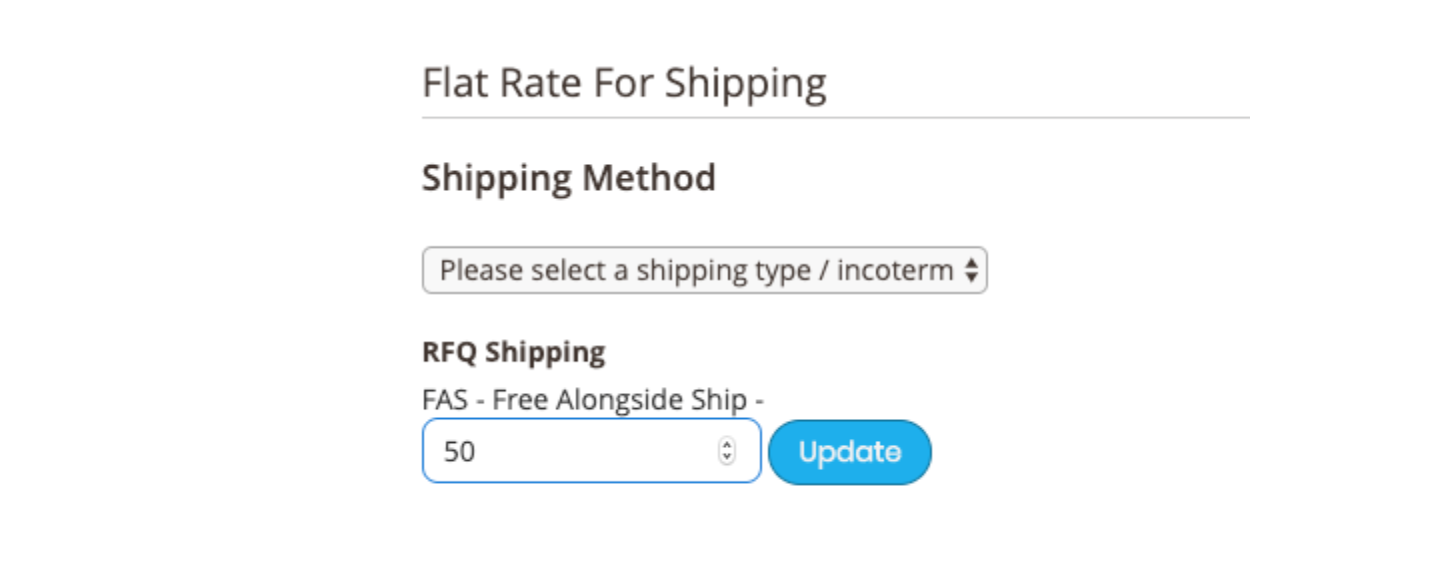Click the Update button
Viewport: 1438px width, 578px height.
tap(850, 452)
